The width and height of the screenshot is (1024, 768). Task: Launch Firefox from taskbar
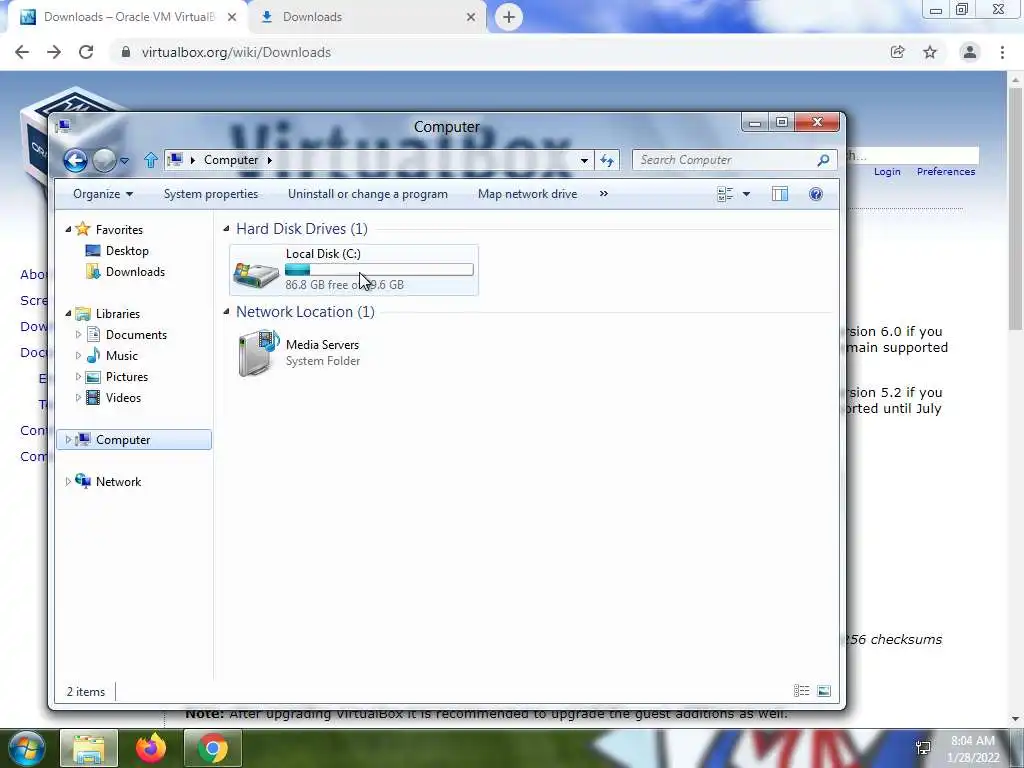click(151, 748)
